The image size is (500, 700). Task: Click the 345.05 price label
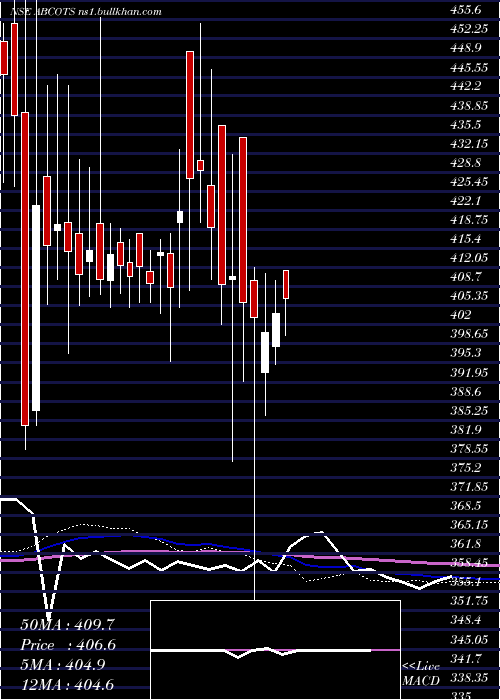tap(467, 639)
